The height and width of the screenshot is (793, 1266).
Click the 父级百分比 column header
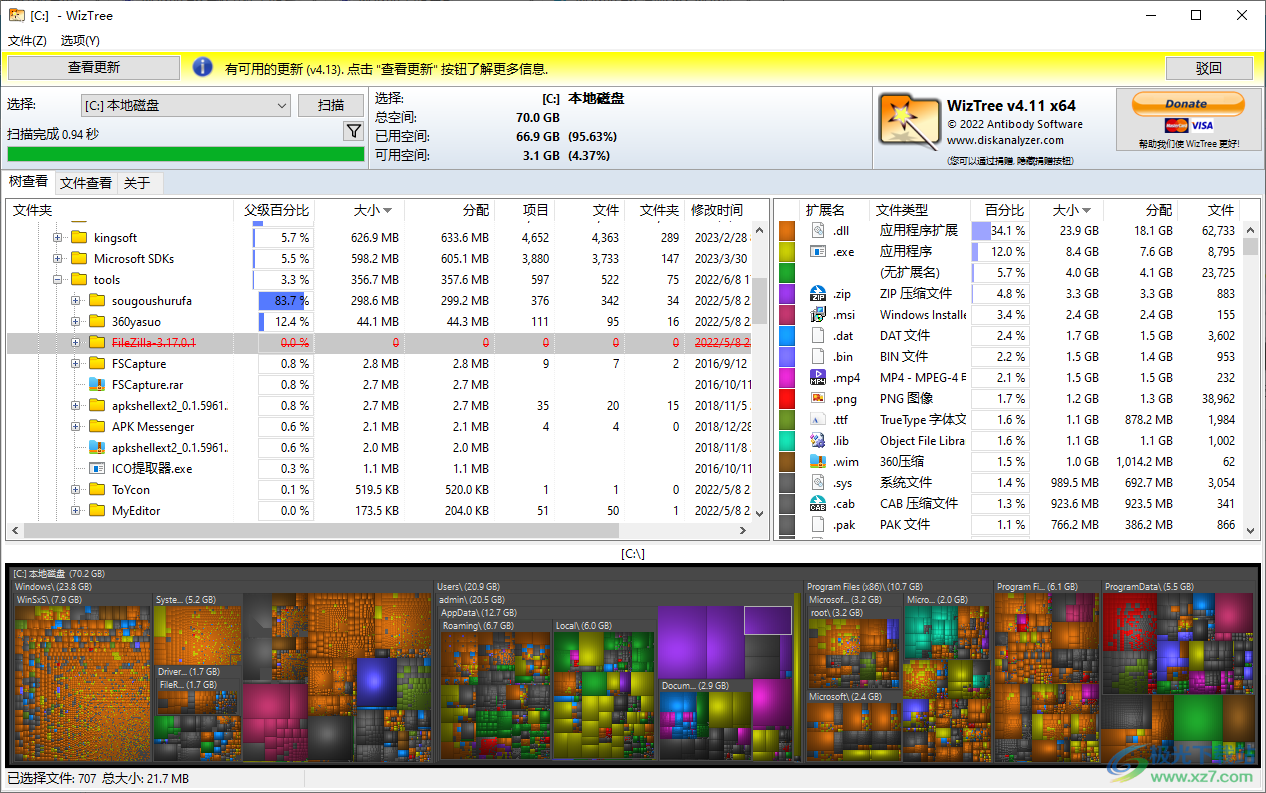(276, 210)
